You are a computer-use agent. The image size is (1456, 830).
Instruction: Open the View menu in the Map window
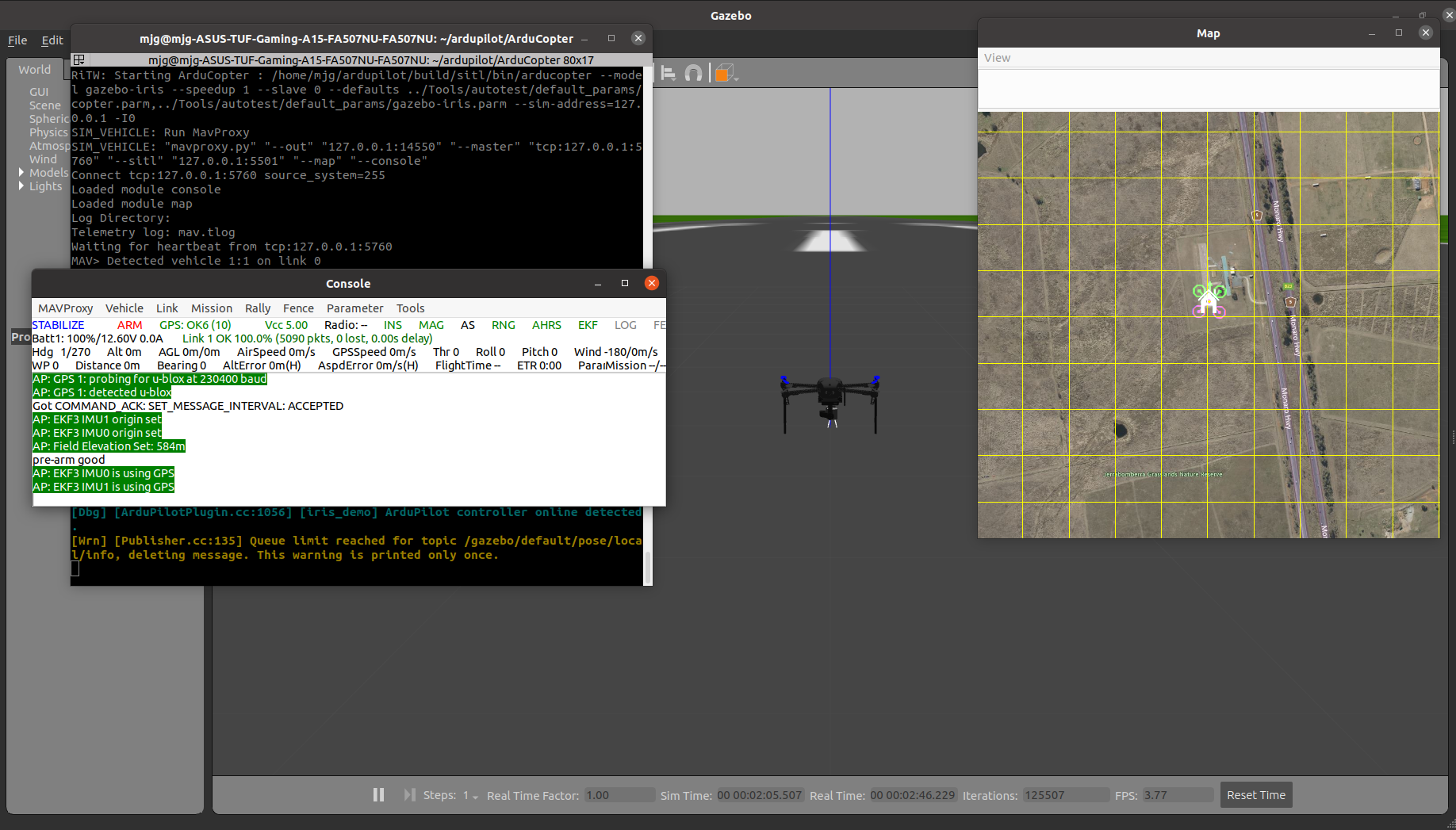click(x=997, y=57)
